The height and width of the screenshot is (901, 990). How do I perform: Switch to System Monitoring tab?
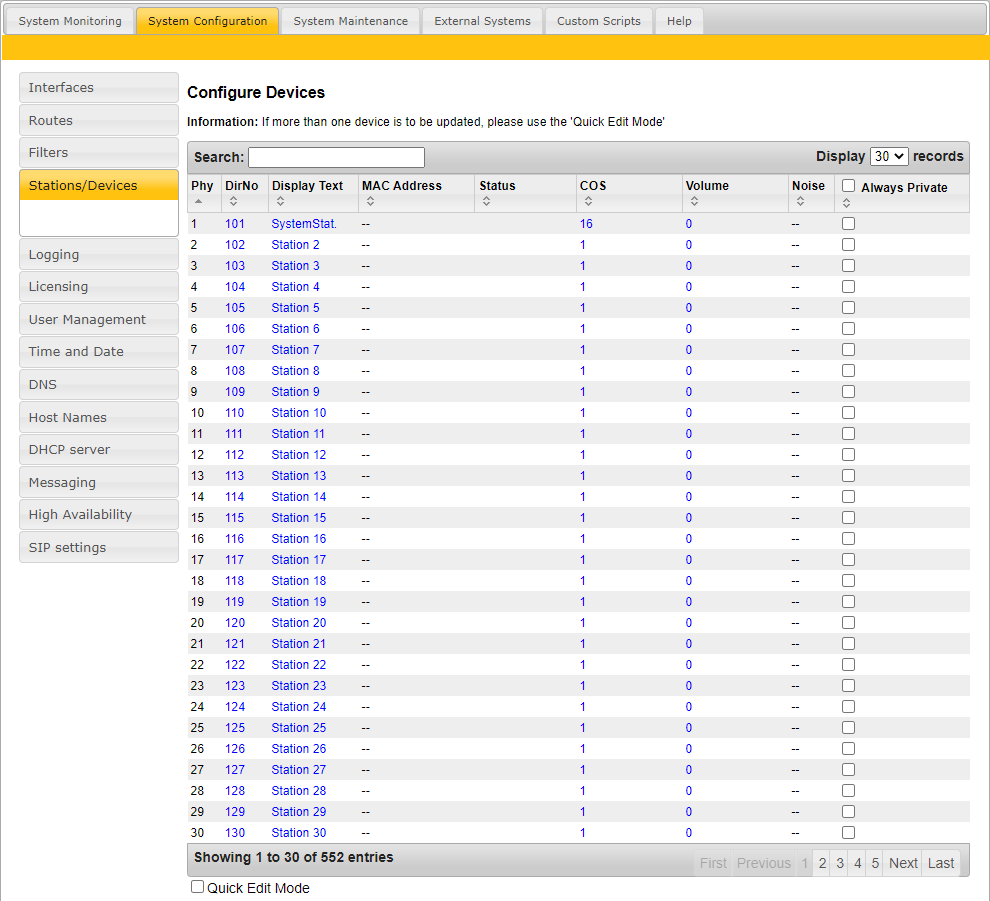(70, 21)
